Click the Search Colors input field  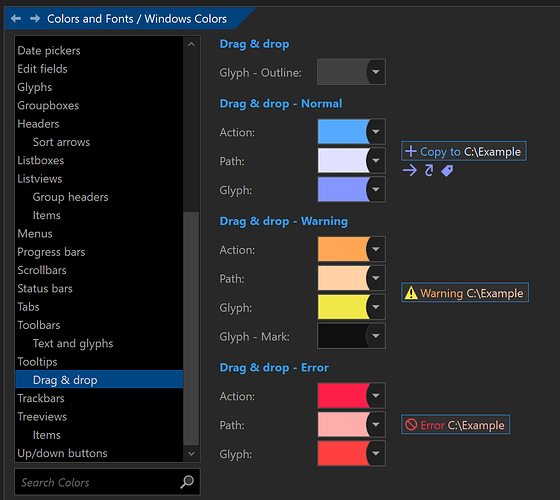point(96,482)
